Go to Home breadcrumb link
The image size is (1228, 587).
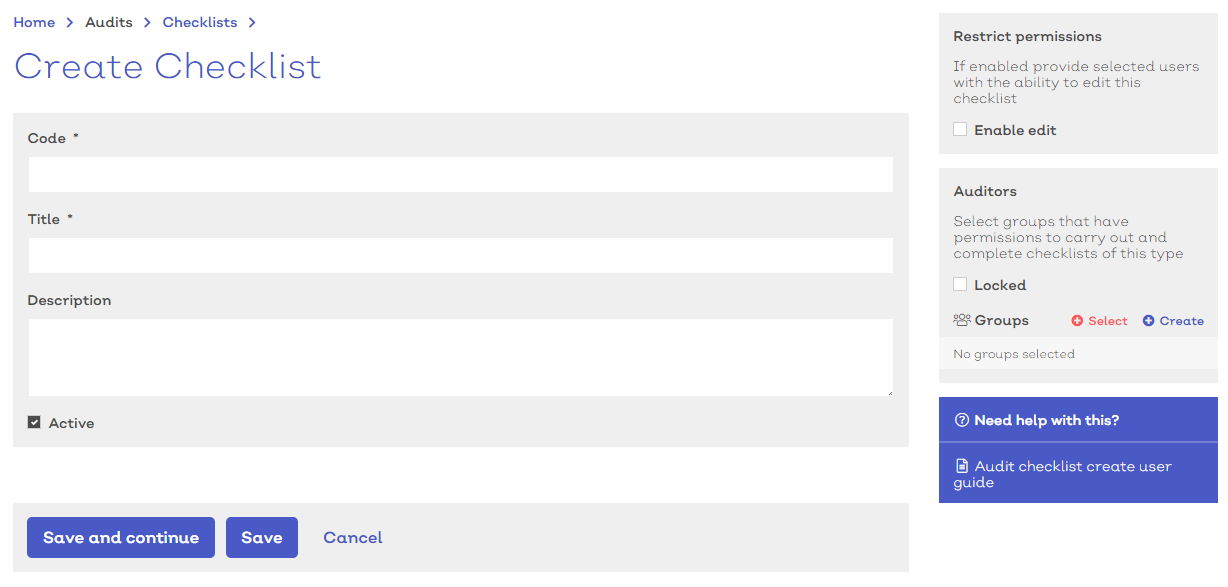pyautogui.click(x=34, y=22)
